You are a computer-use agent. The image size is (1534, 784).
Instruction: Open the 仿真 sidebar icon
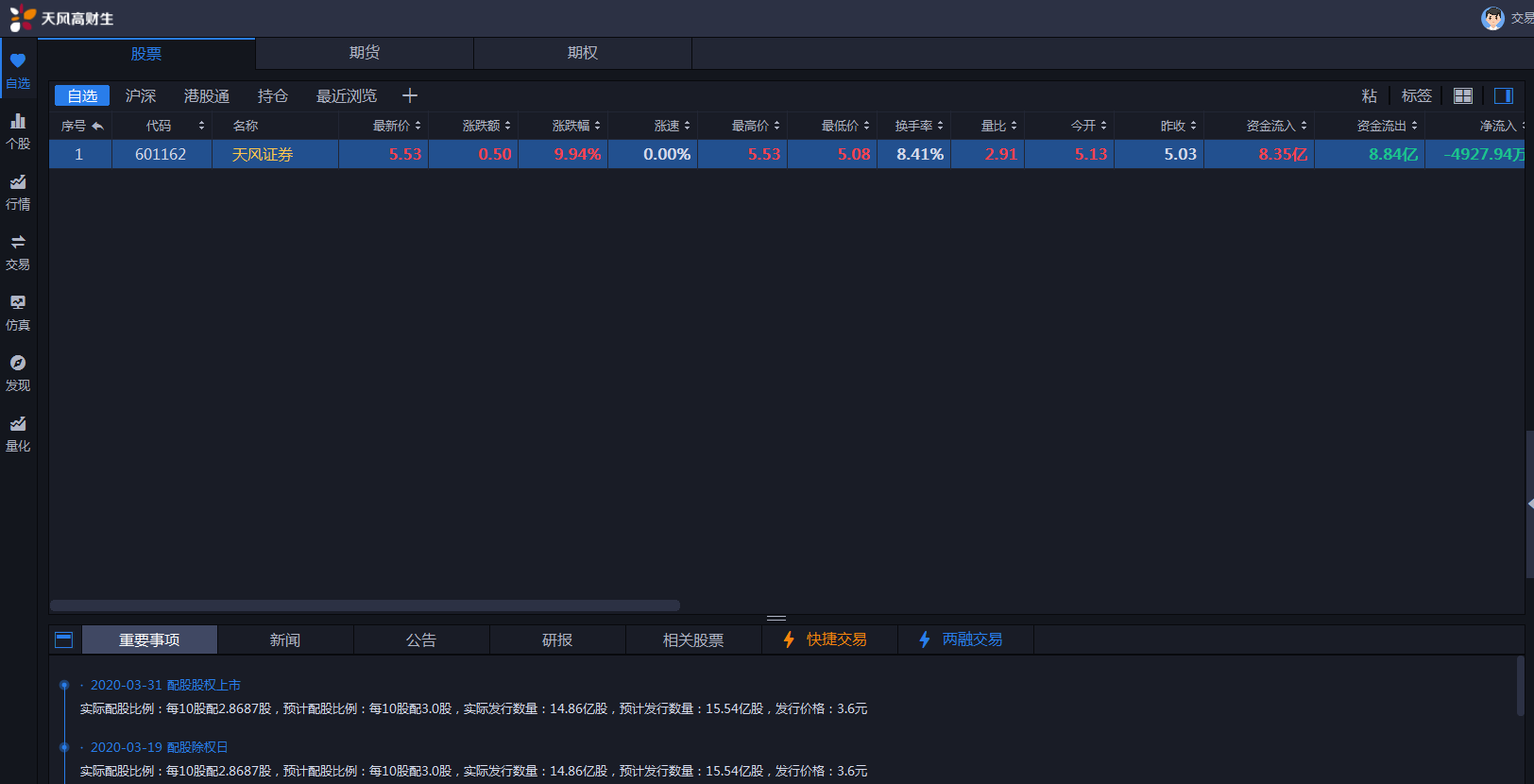pyautogui.click(x=18, y=302)
